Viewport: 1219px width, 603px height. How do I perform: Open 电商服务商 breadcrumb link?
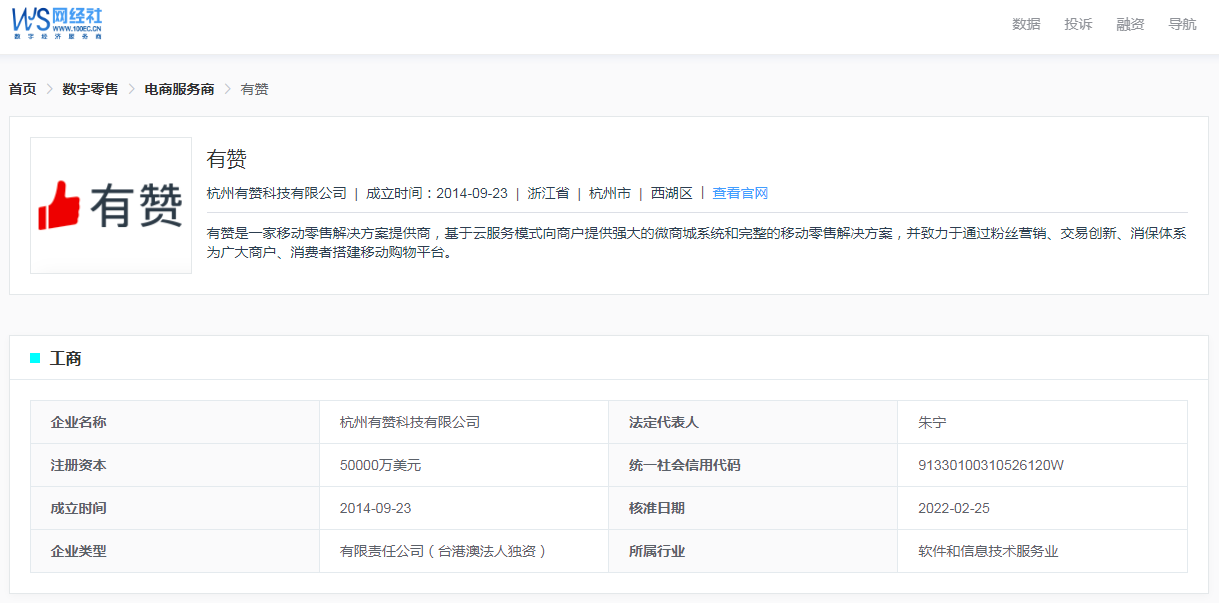click(x=179, y=89)
